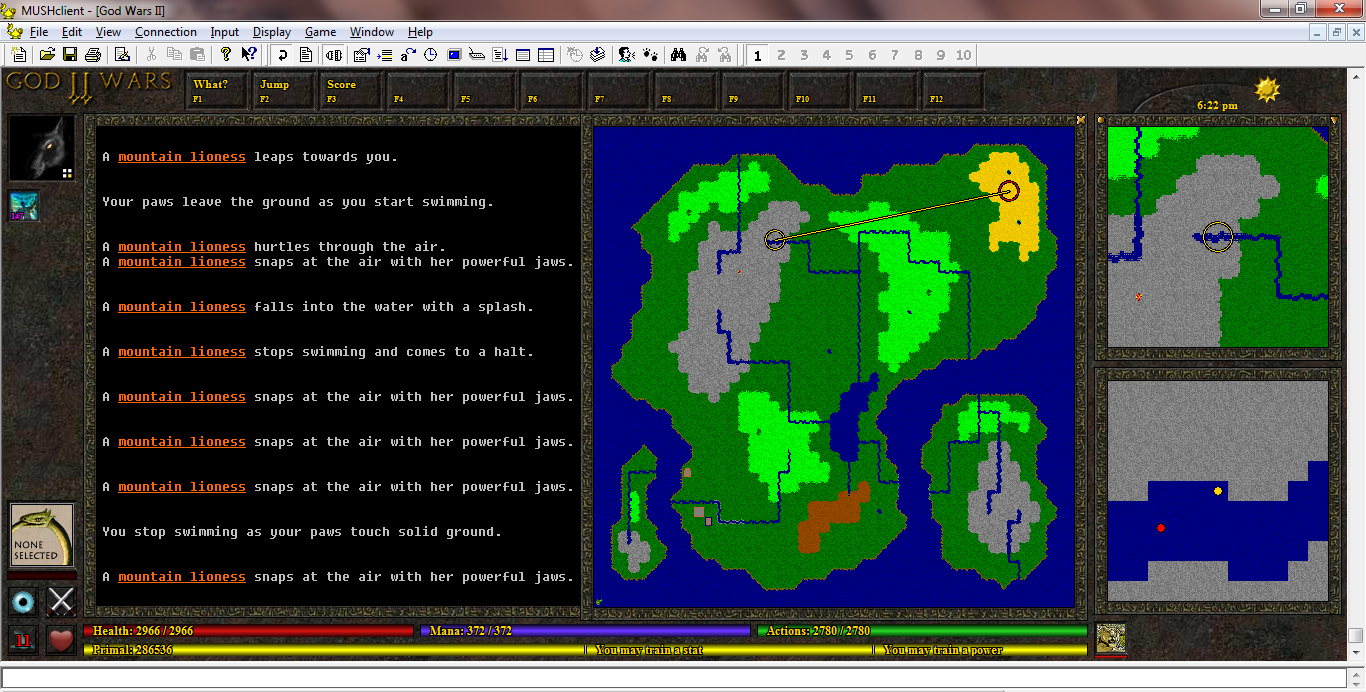Click the empty F12 hotkey button
The width and height of the screenshot is (1366, 692).
pyautogui.click(x=954, y=91)
